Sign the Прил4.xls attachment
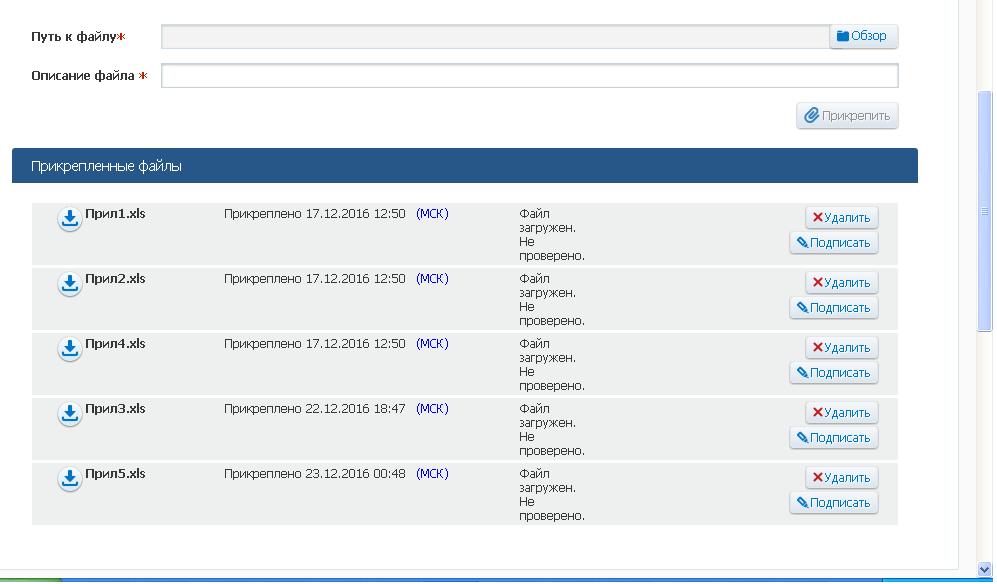Viewport: 997px width, 584px height. (x=833, y=373)
